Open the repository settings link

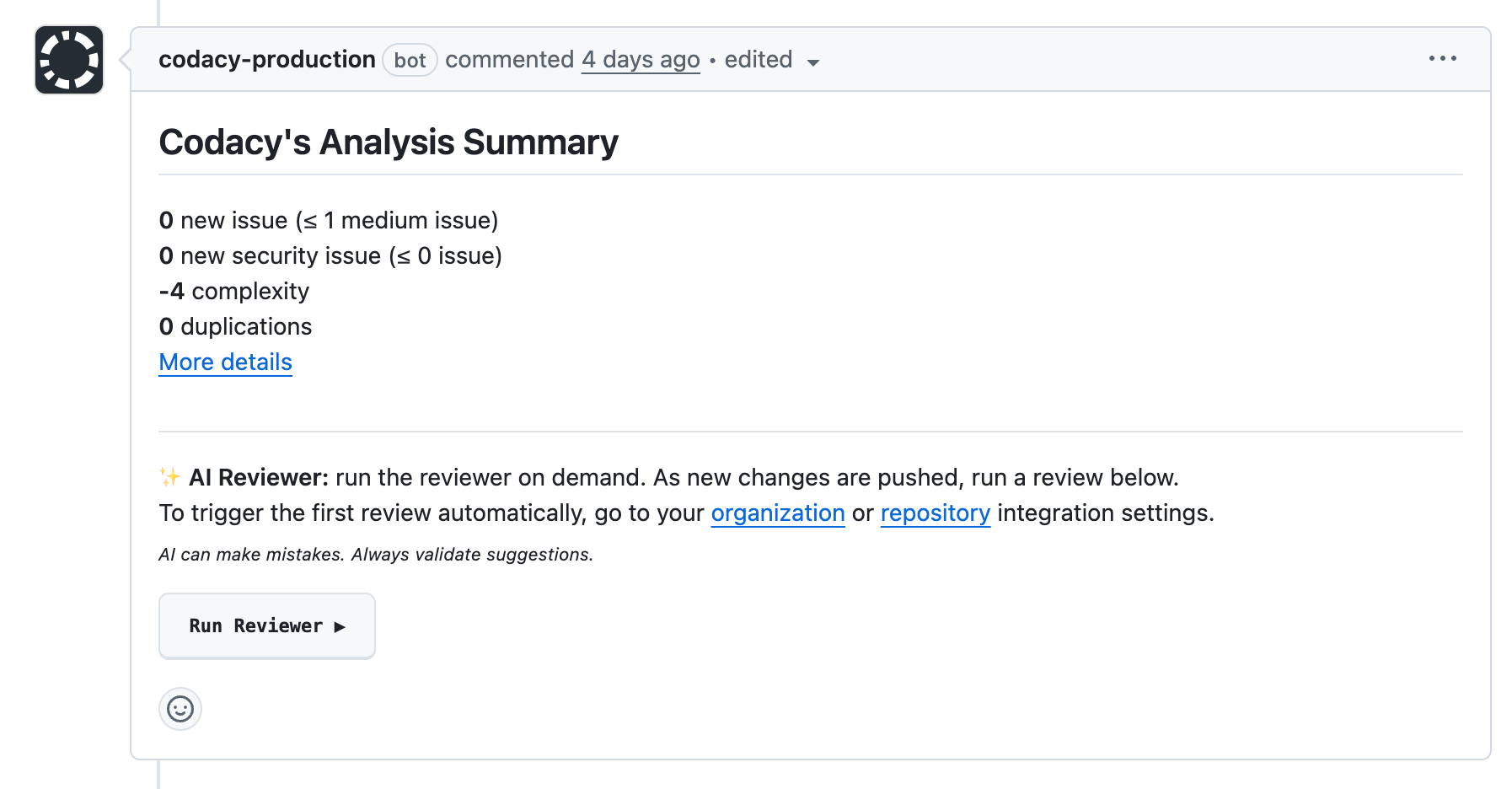pos(935,513)
